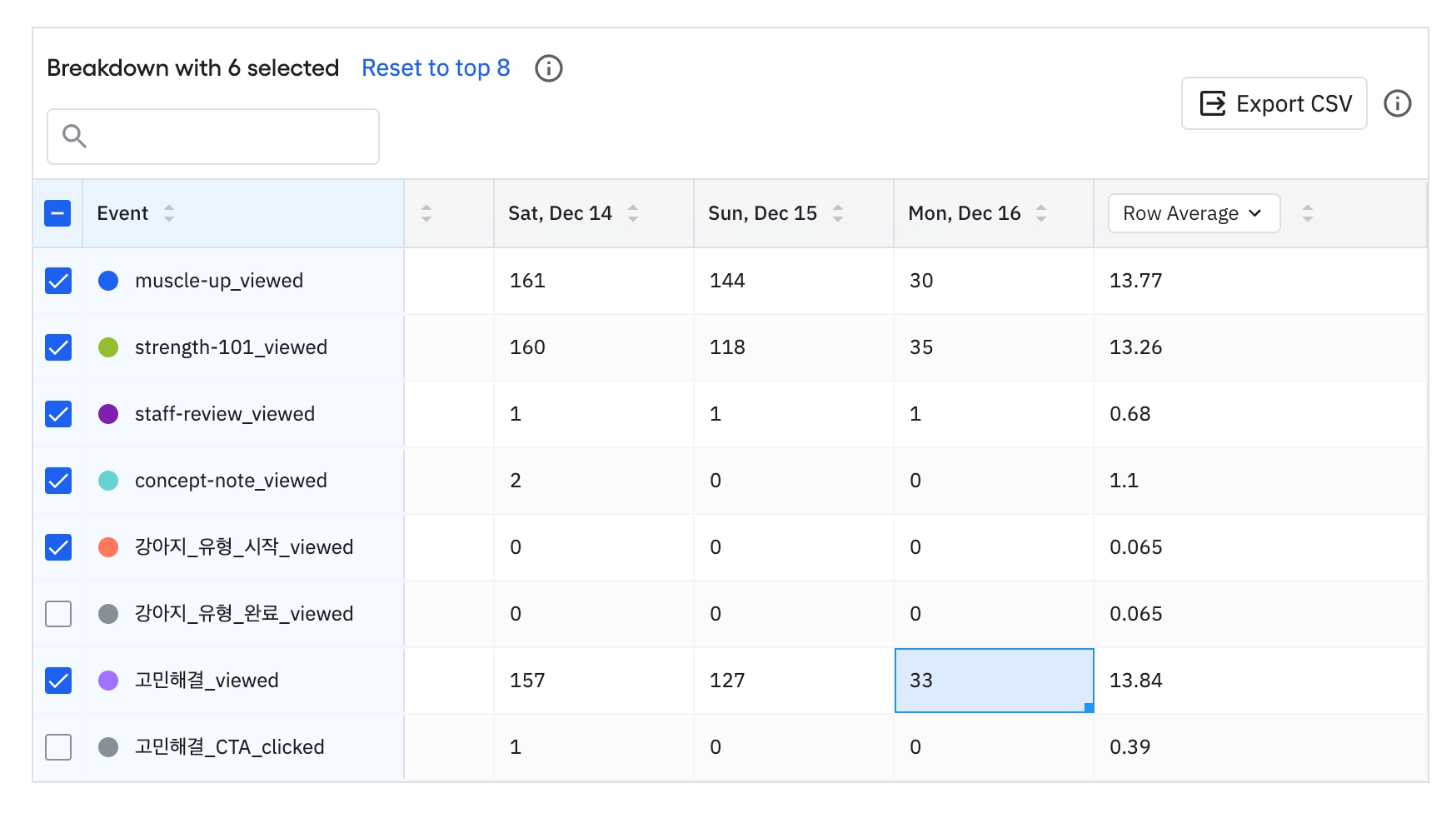Check the 고민해결_CTA_clicked row checkbox
Image resolution: width=1456 pixels, height=813 pixels.
point(58,747)
